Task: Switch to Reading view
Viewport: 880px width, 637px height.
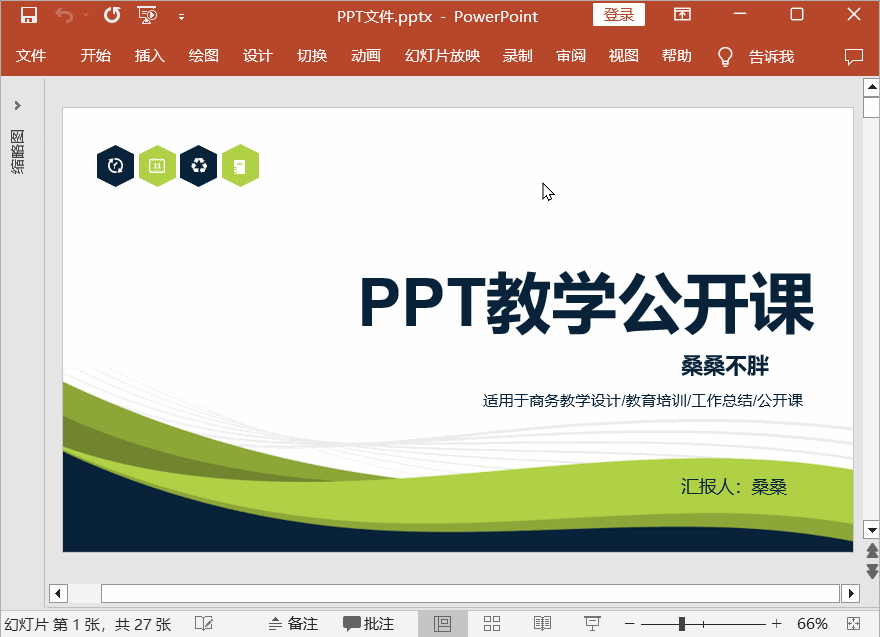Action: point(542,624)
